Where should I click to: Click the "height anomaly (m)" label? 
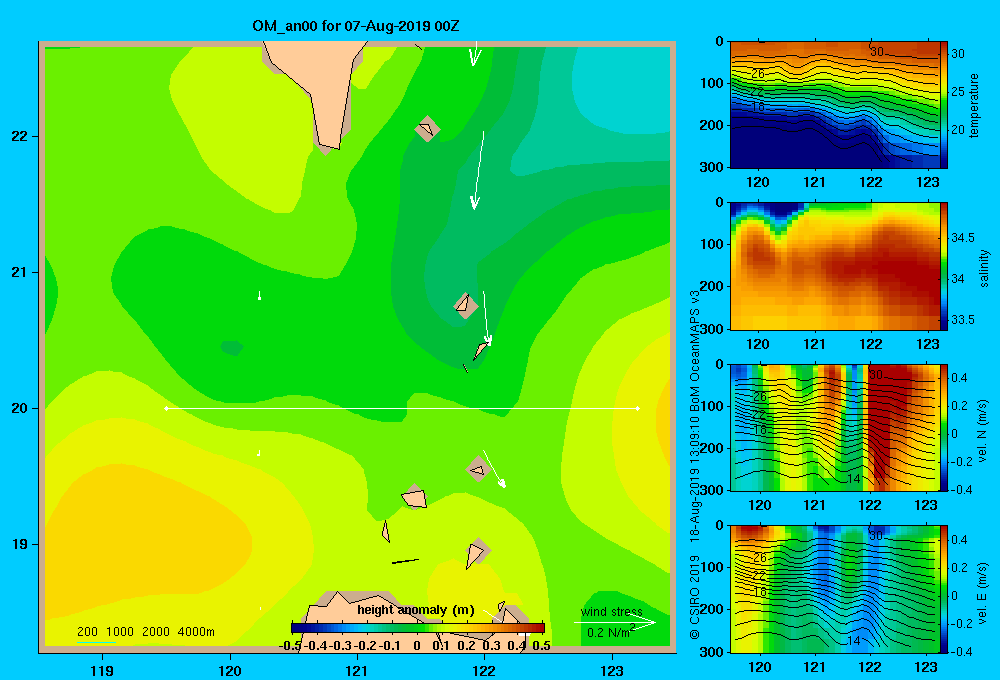point(416,610)
